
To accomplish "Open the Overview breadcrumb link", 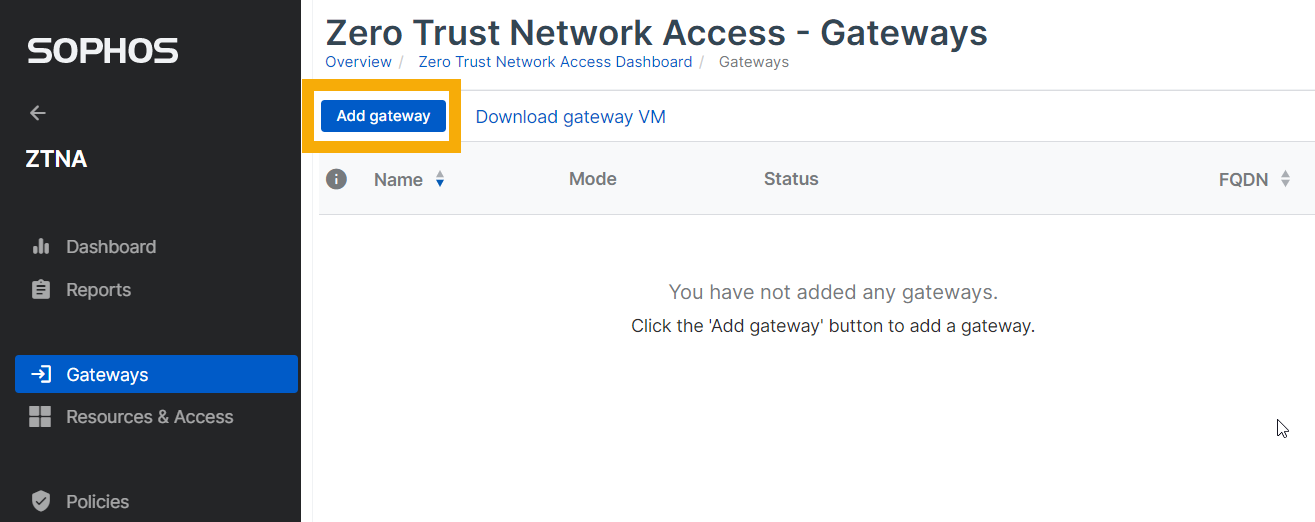I will tap(358, 62).
